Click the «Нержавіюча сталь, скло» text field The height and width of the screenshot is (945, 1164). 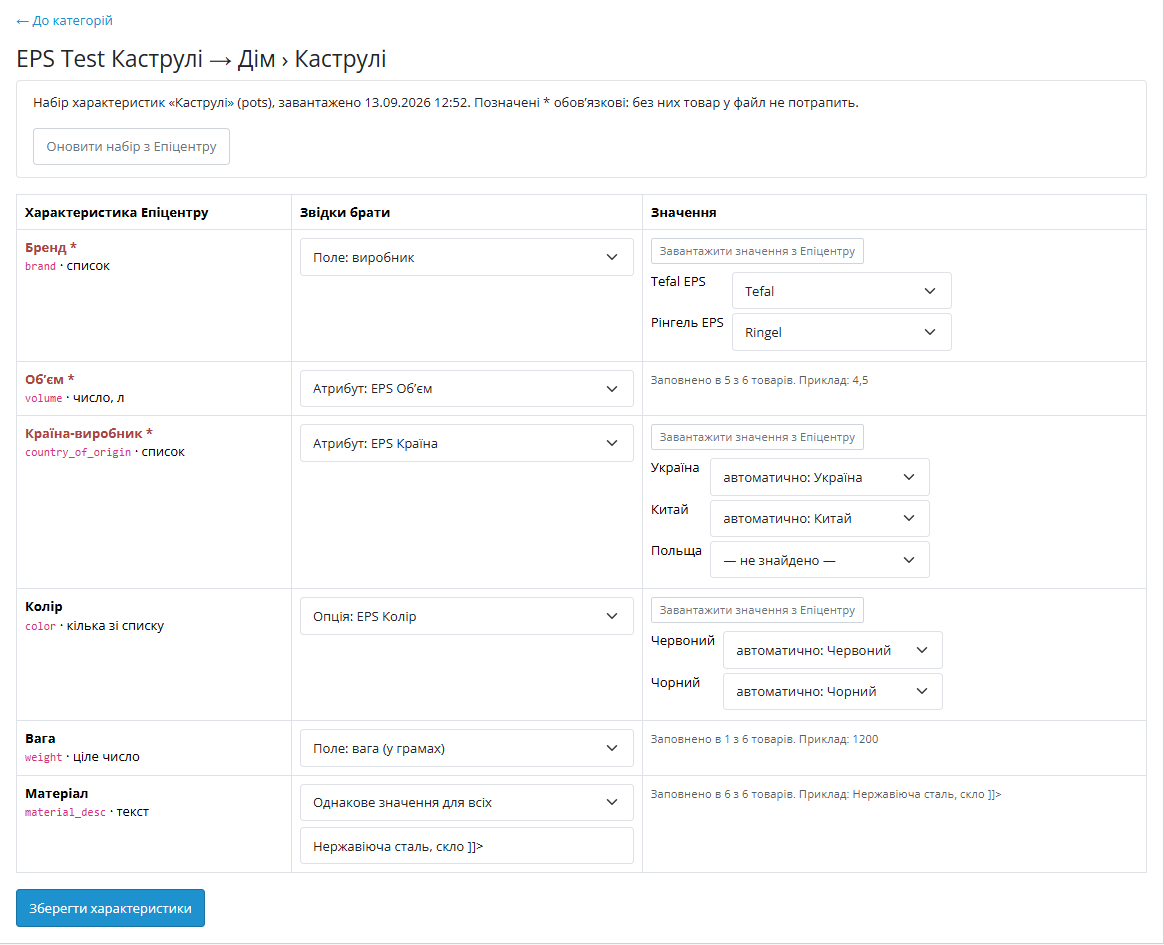pyautogui.click(x=466, y=846)
